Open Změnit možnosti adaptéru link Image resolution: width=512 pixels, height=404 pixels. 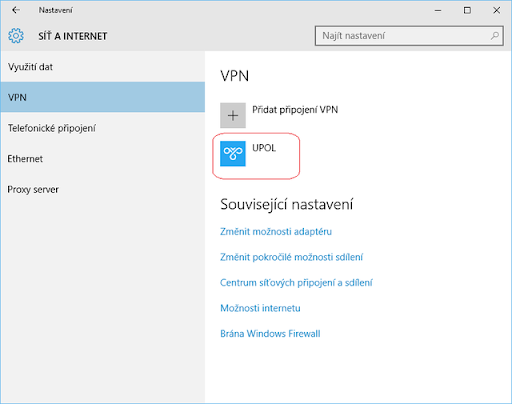pos(276,231)
